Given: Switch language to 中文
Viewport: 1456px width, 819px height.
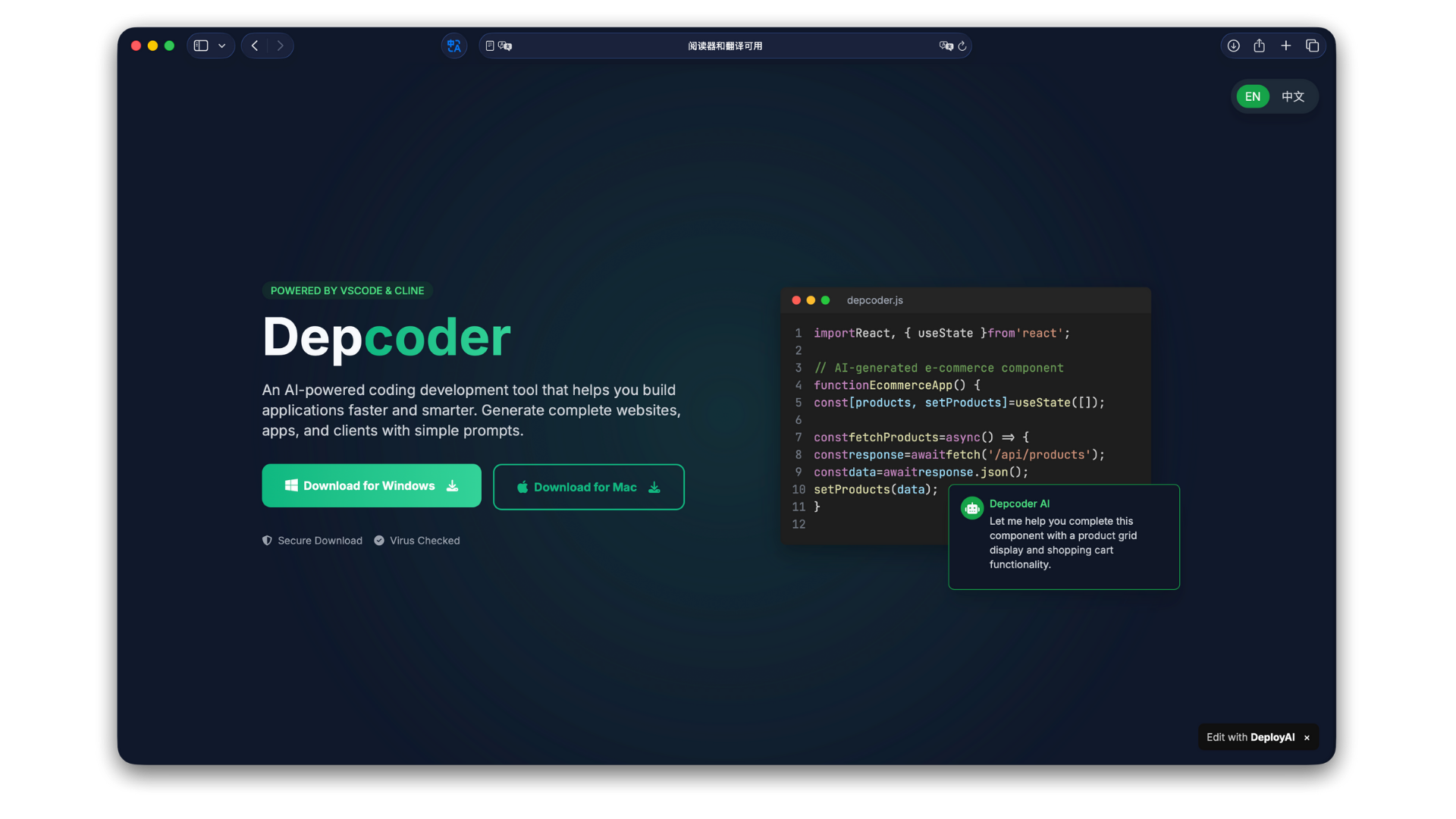Looking at the screenshot, I should point(1293,96).
